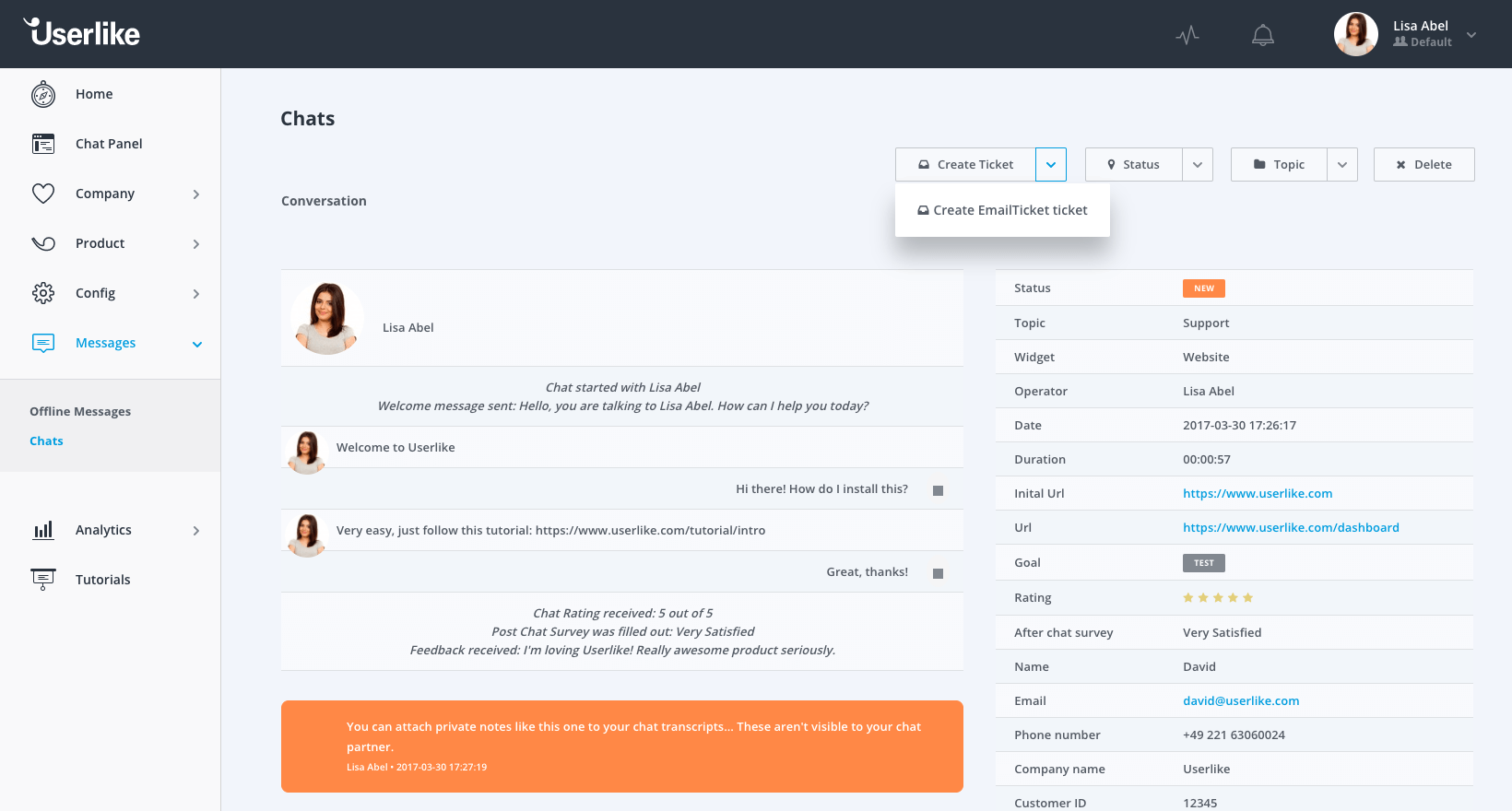Screen dimensions: 1512x811
Task: Open Offline Messages in sidebar
Action: [x=80, y=411]
